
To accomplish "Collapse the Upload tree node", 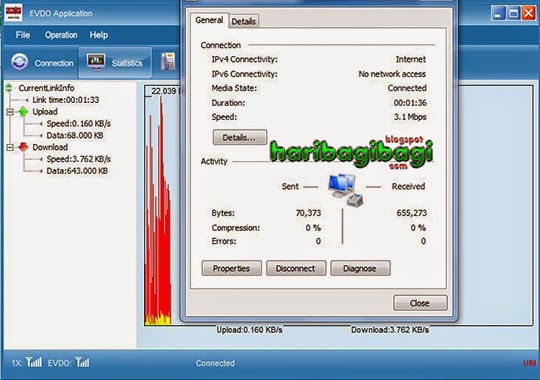I will click(x=10, y=112).
